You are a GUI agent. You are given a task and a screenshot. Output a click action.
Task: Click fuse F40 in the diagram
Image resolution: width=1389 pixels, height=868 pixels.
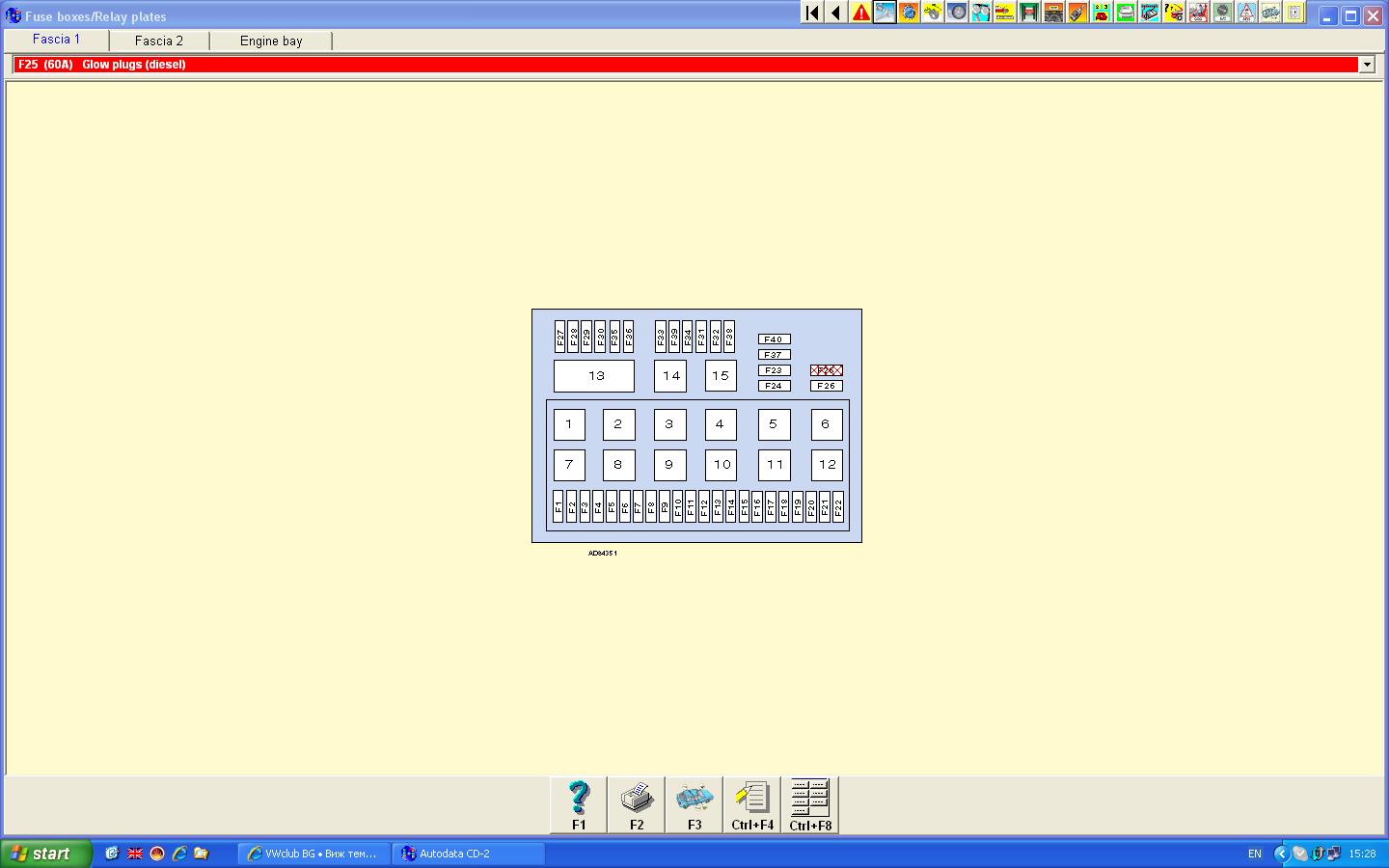click(x=774, y=339)
